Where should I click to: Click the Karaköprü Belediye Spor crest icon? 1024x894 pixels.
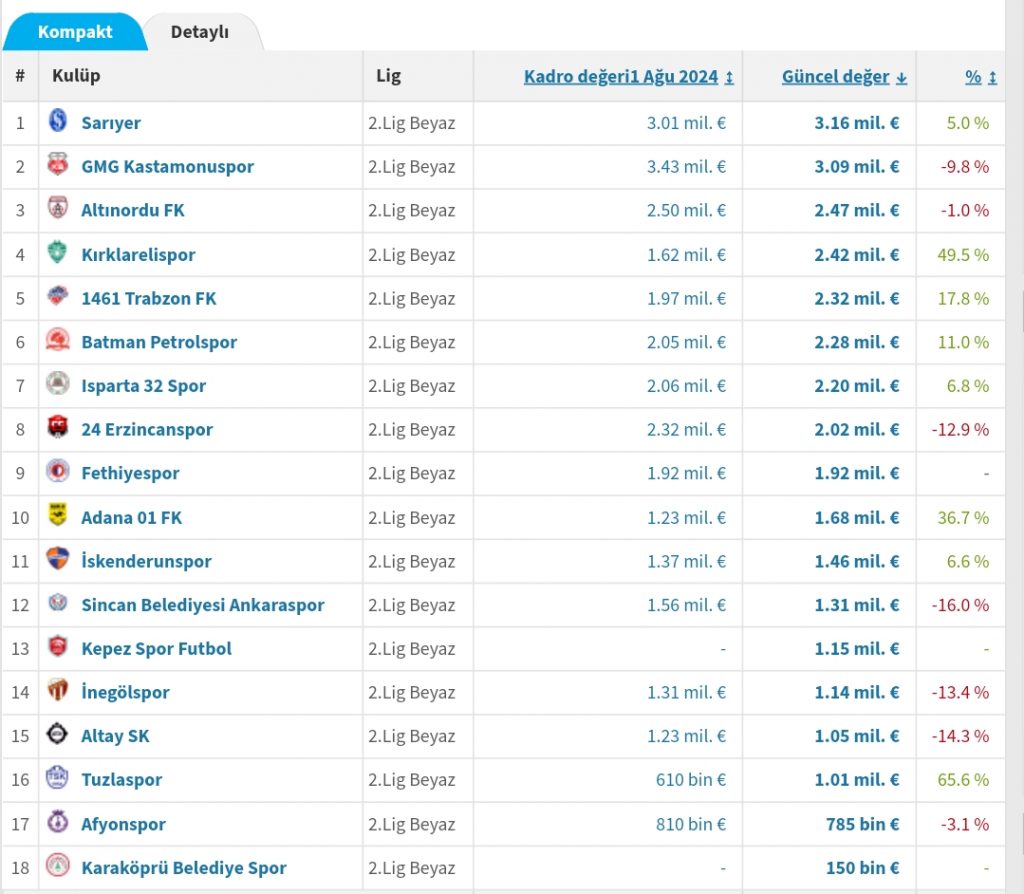tap(58, 865)
